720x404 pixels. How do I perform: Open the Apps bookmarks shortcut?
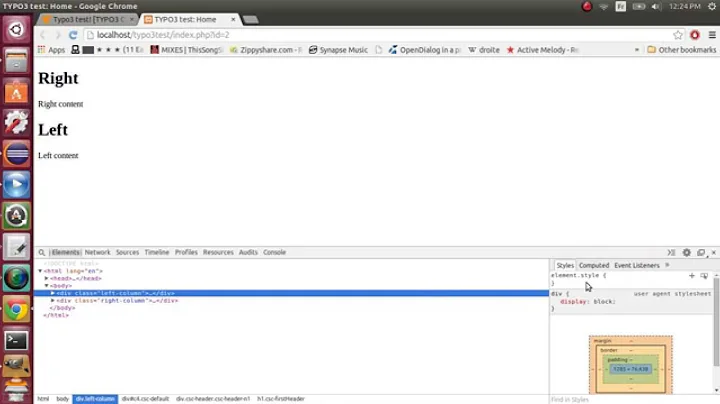pos(51,50)
